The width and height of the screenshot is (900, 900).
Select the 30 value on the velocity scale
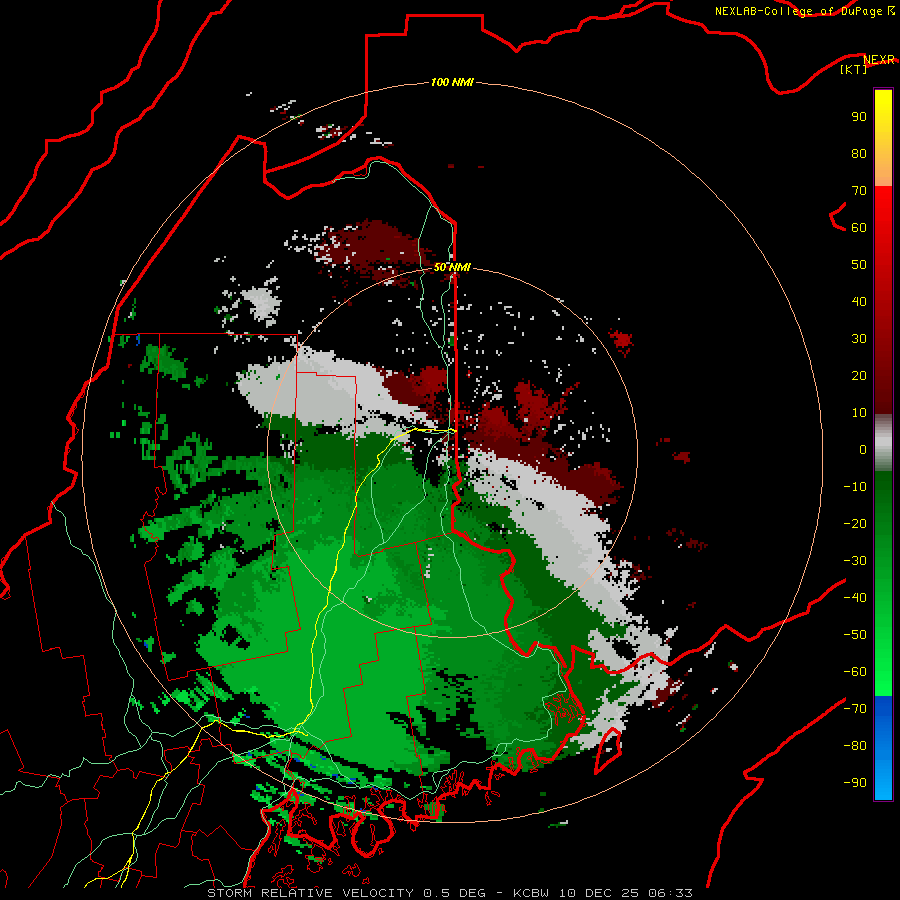pos(859,339)
